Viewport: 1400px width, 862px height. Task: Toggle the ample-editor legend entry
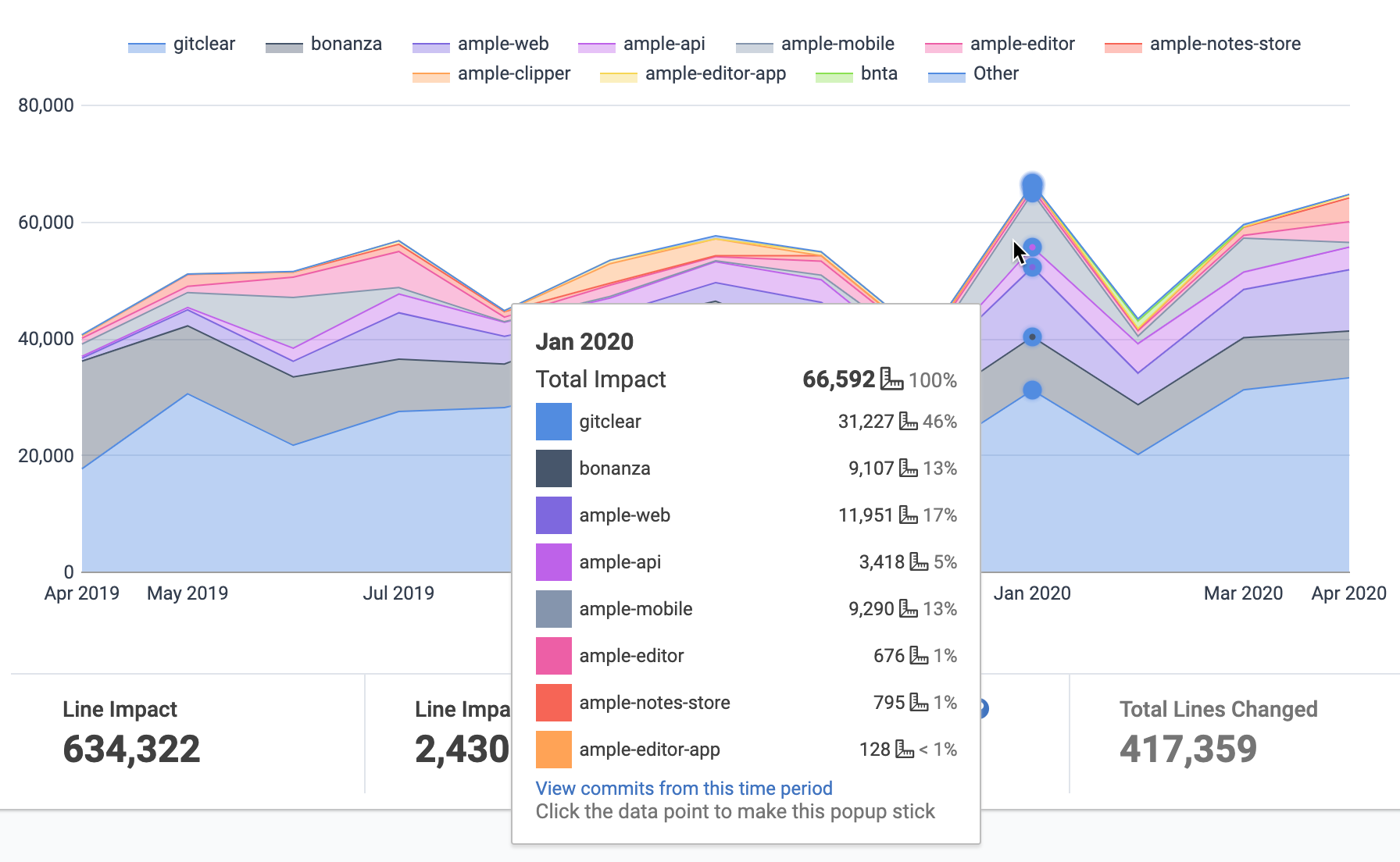999,45
